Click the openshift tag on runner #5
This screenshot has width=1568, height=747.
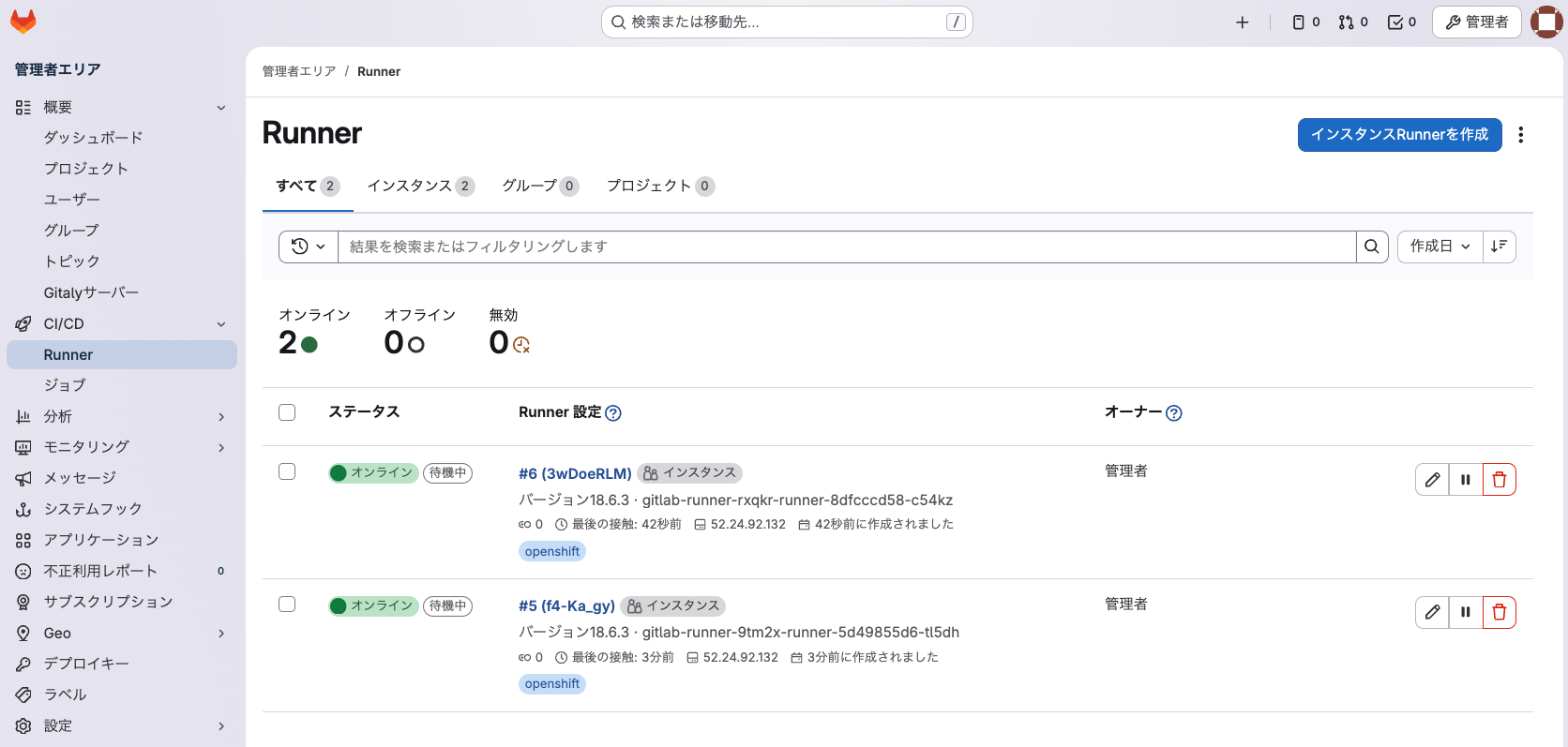[552, 684]
